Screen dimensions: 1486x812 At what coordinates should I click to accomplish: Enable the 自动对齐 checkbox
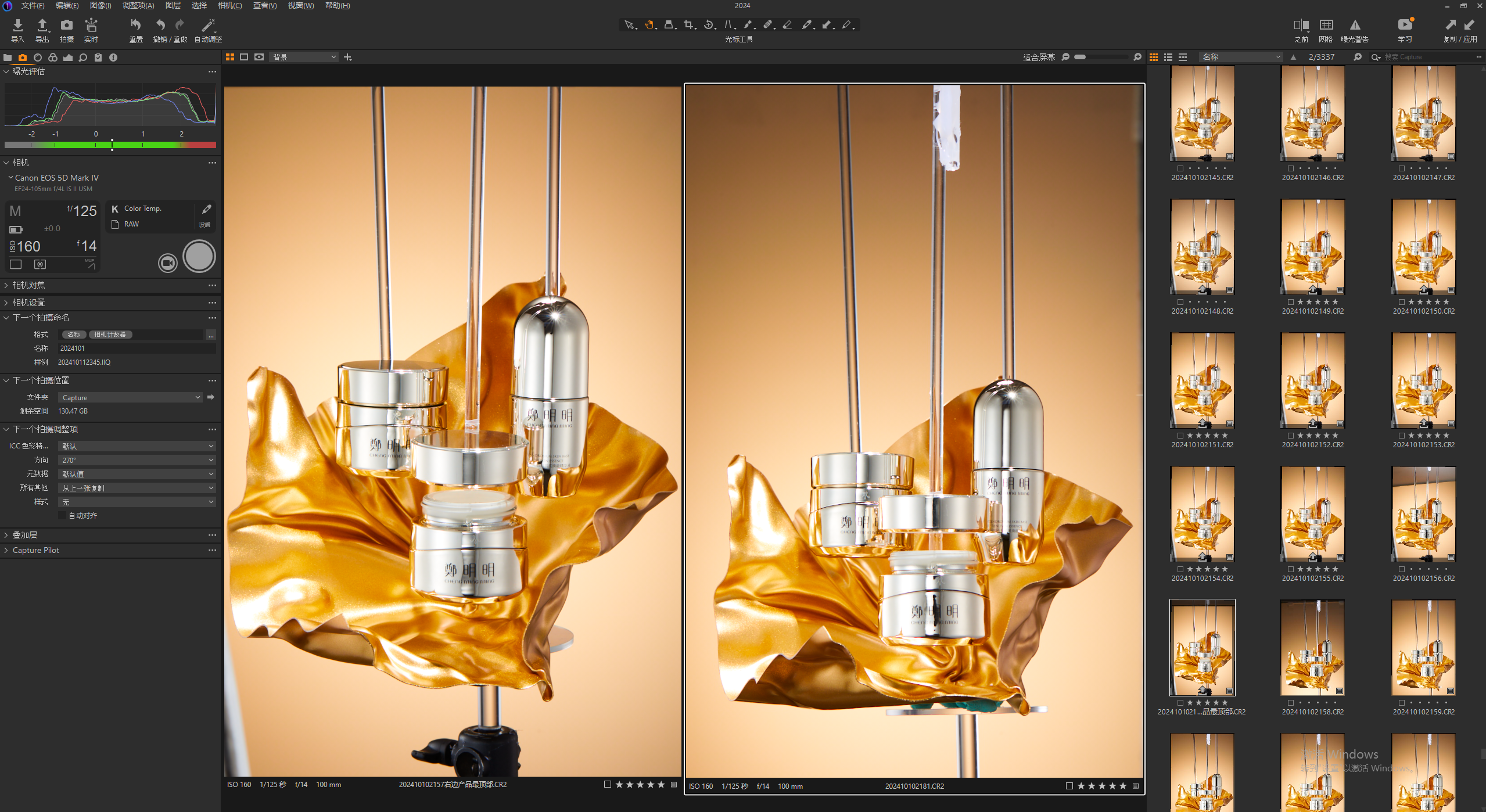(62, 516)
